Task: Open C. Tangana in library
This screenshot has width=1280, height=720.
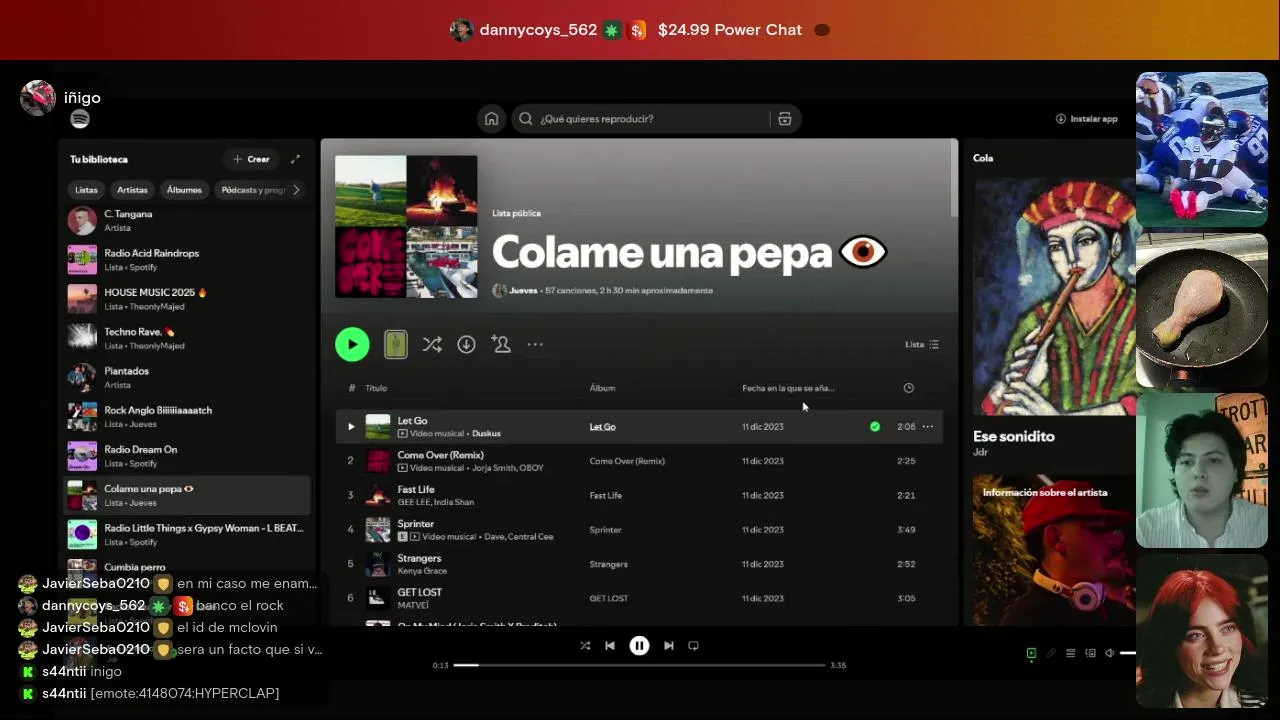Action: (x=188, y=220)
